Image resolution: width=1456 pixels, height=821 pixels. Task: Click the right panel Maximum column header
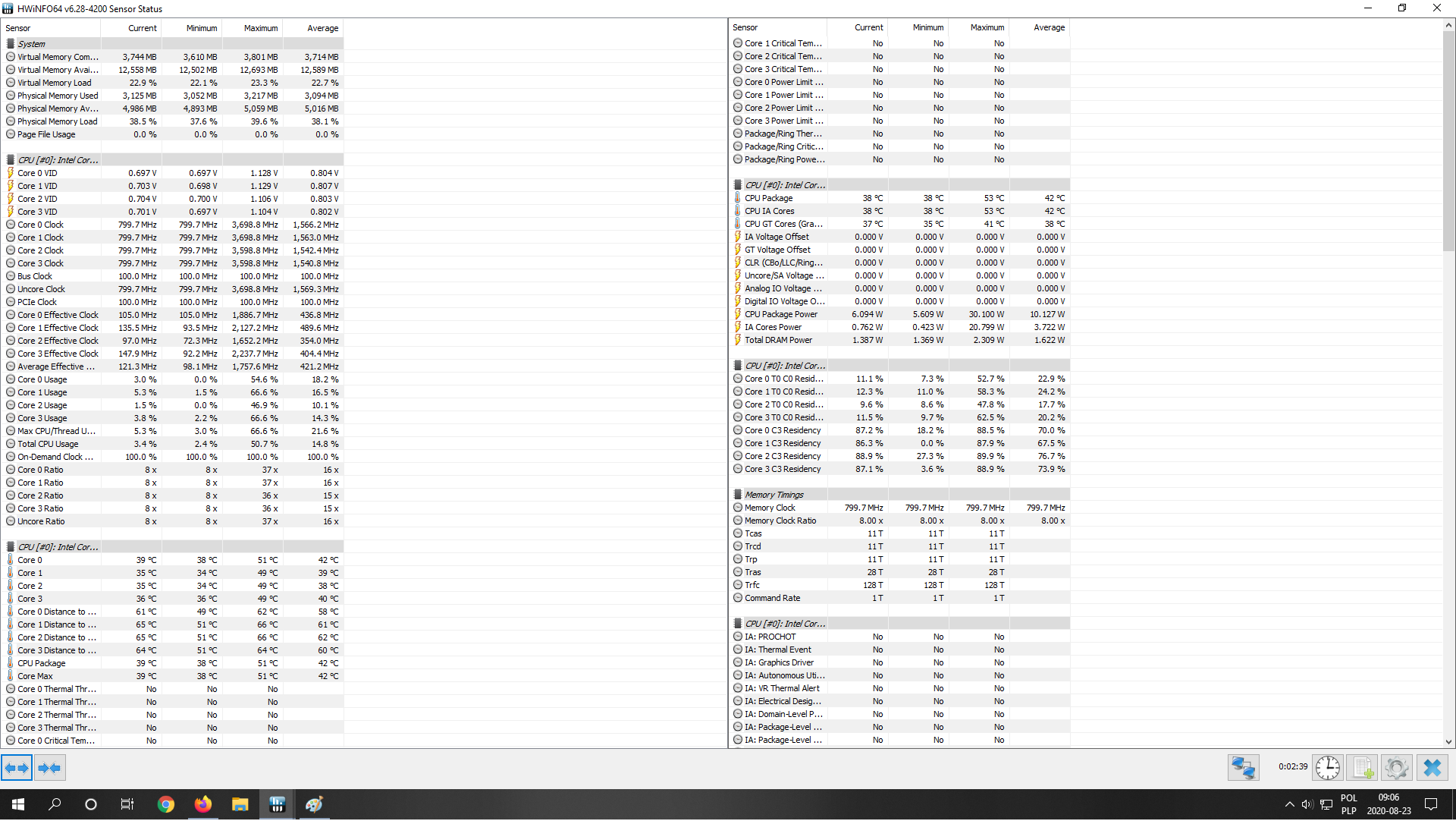point(978,27)
